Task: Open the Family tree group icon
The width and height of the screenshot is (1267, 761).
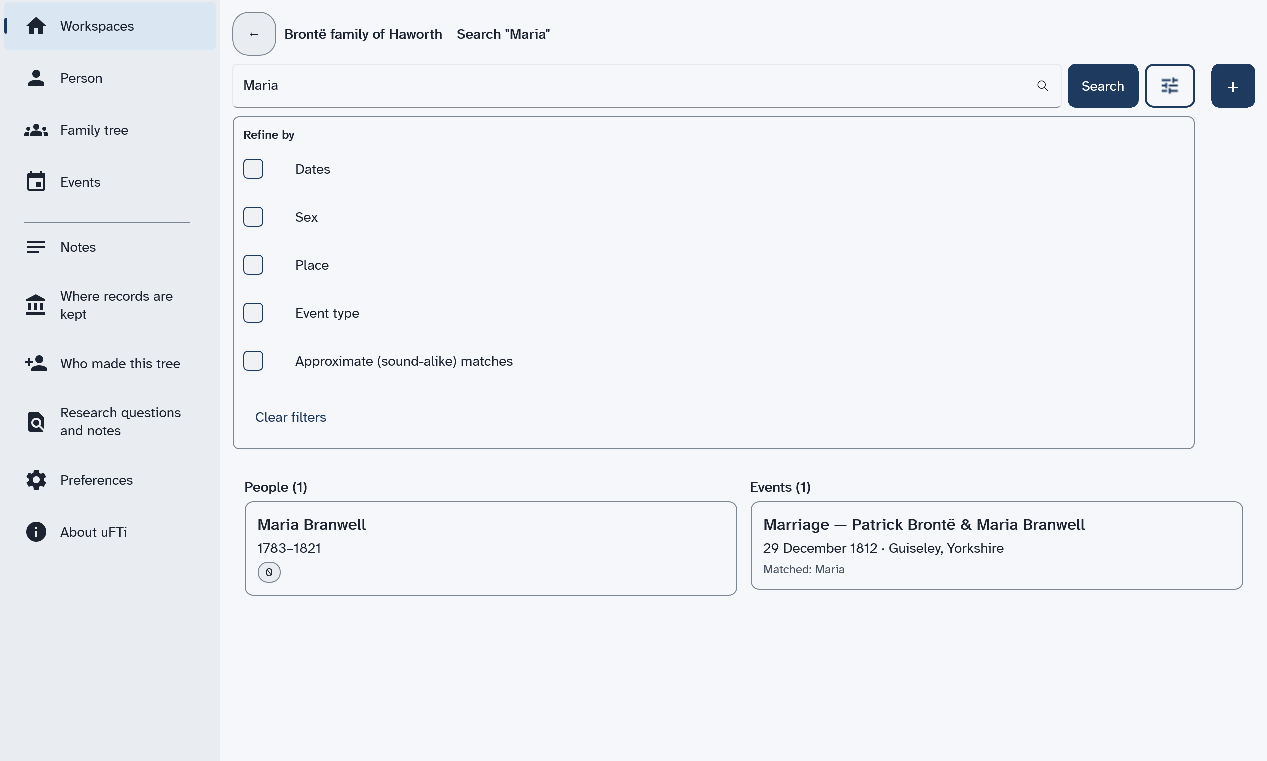Action: 36,130
